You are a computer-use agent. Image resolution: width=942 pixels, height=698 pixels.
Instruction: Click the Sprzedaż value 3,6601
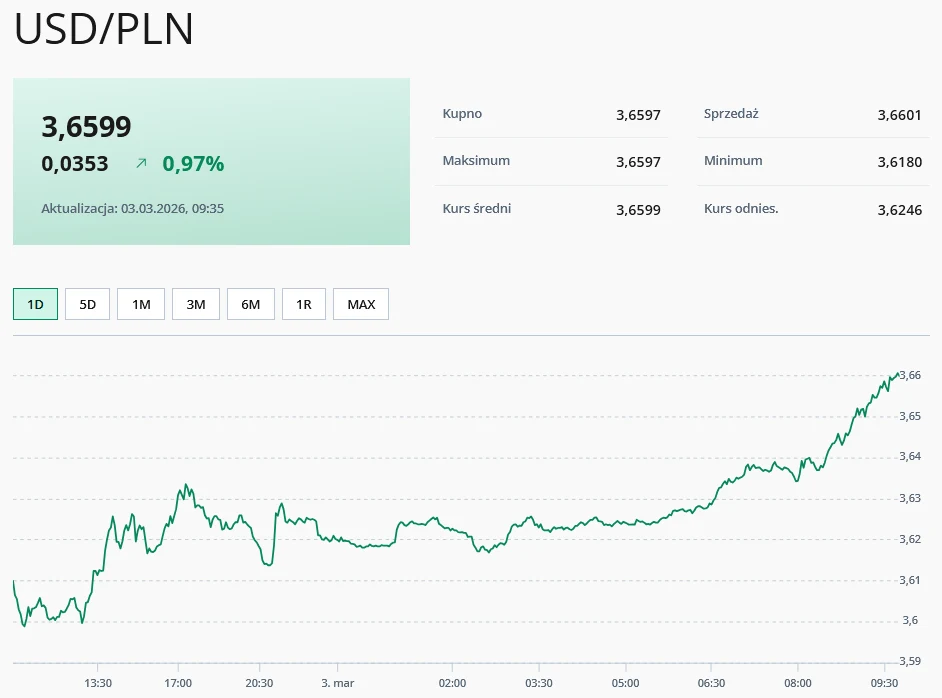[899, 115]
